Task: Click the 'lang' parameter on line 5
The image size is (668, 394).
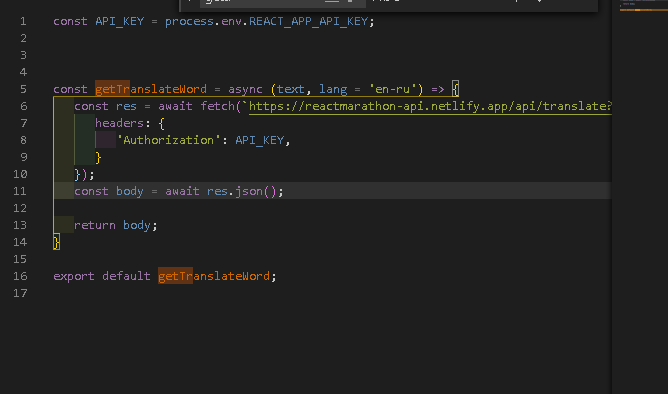Action: pyautogui.click(x=333, y=89)
